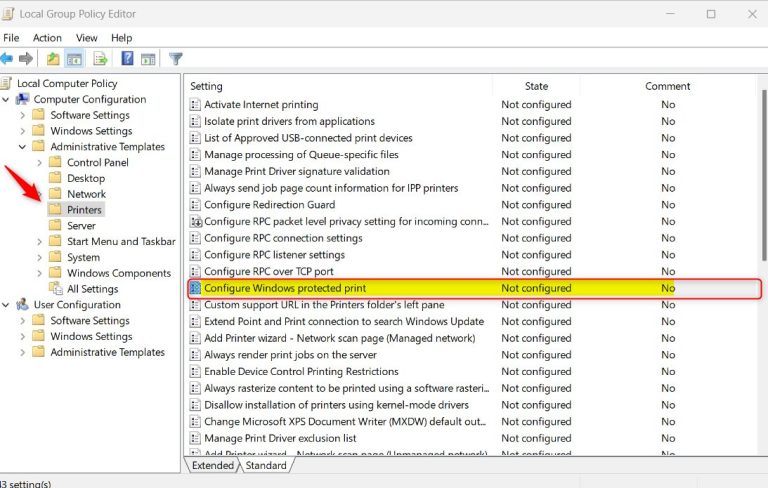768x488 pixels.
Task: Select the Printers folder in tree
Action: tap(84, 210)
